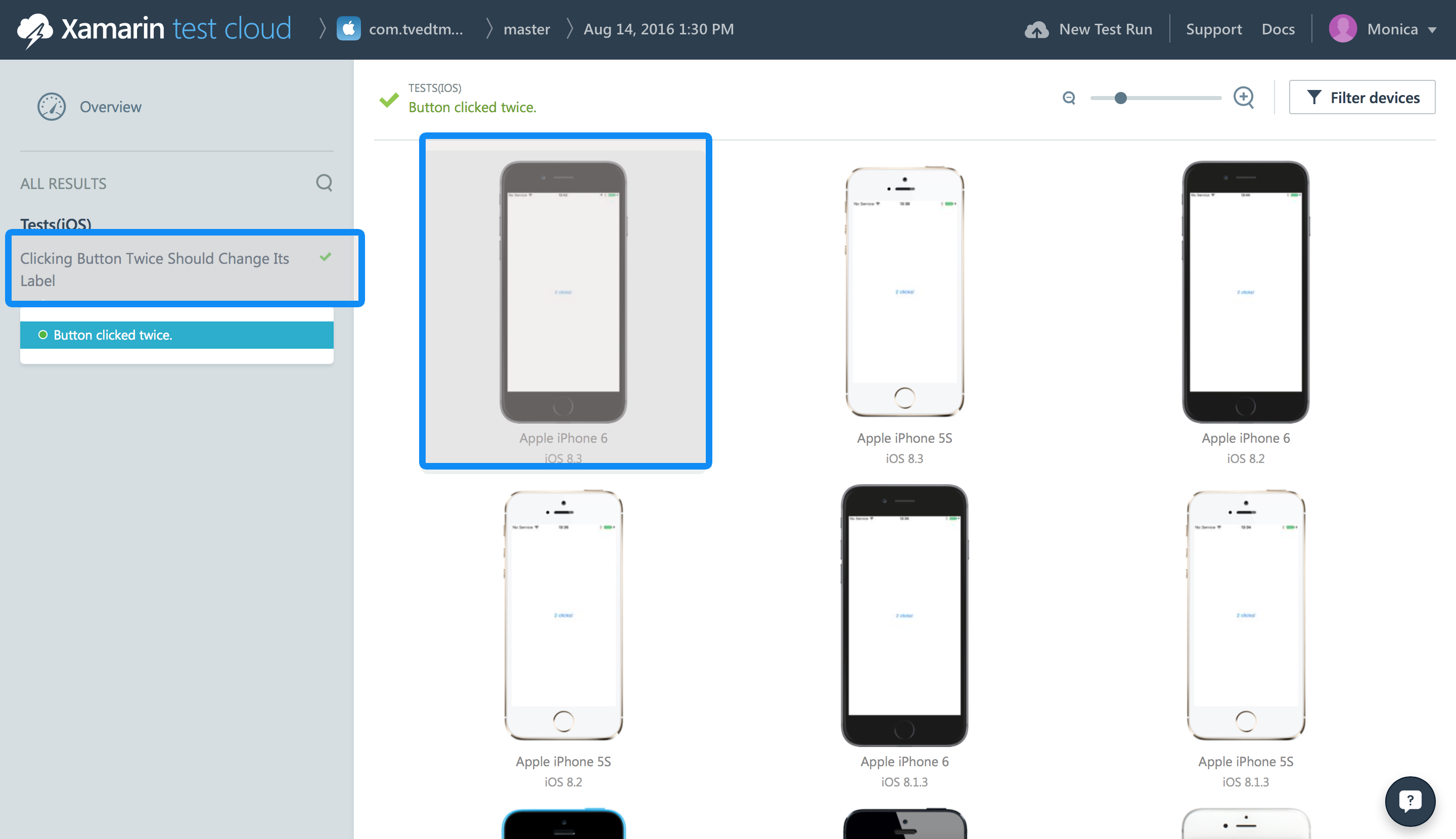The height and width of the screenshot is (839, 1456).
Task: Search all results with magnifier icon
Action: (x=324, y=183)
